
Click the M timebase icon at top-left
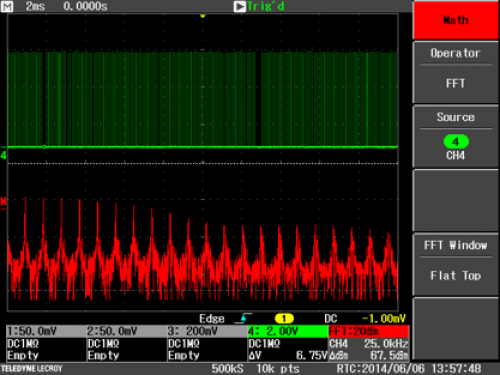click(x=7, y=6)
